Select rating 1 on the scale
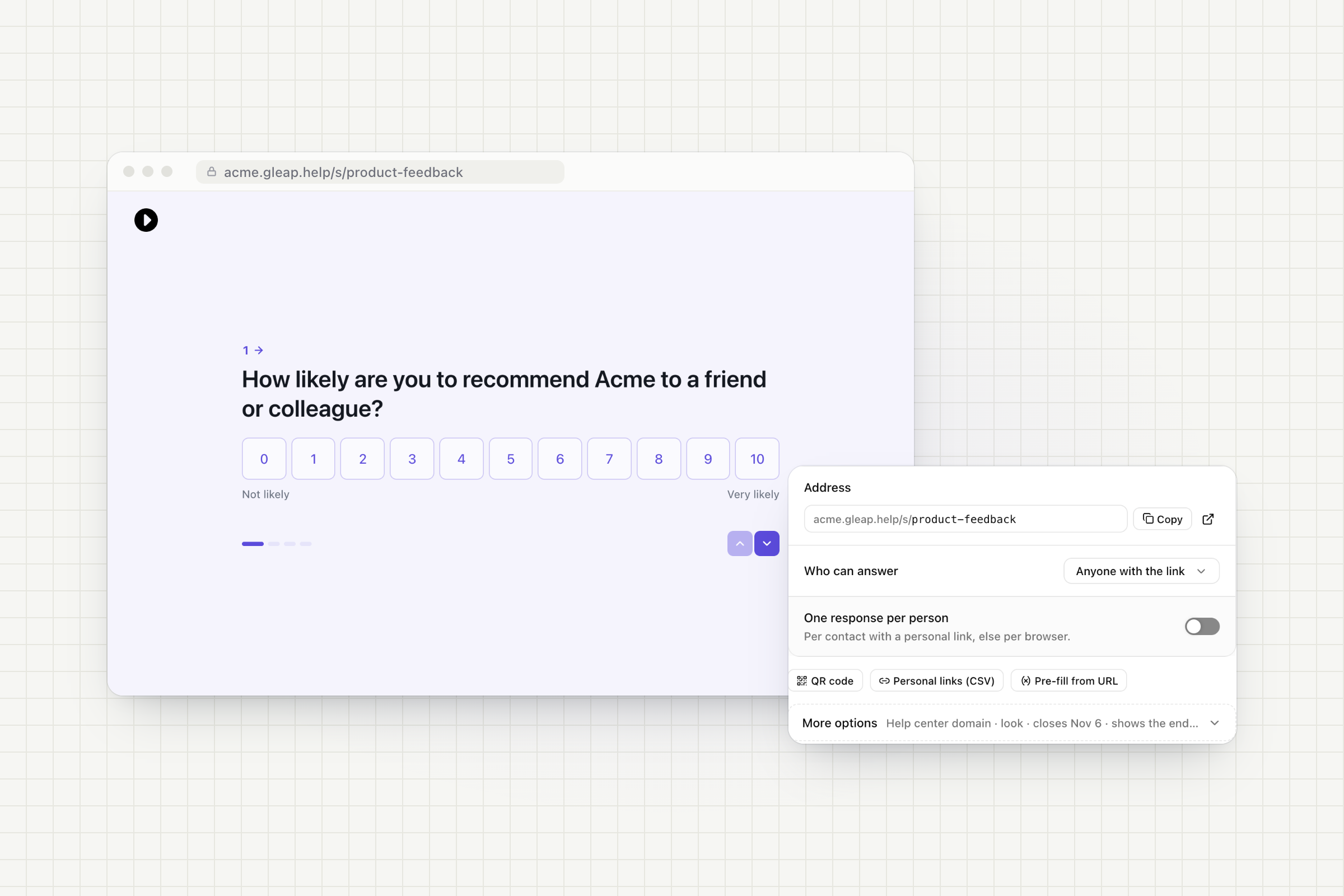Screen dimensions: 1344x896 (x=313, y=459)
